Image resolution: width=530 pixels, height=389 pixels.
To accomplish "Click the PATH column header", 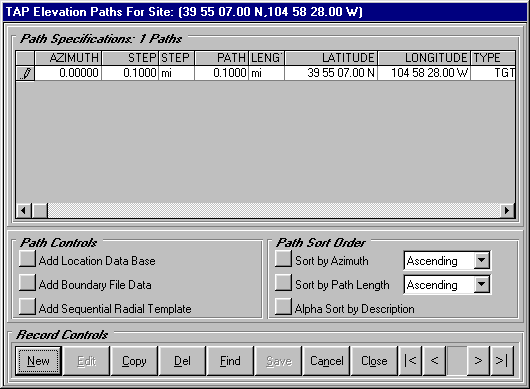I will click(221, 58).
